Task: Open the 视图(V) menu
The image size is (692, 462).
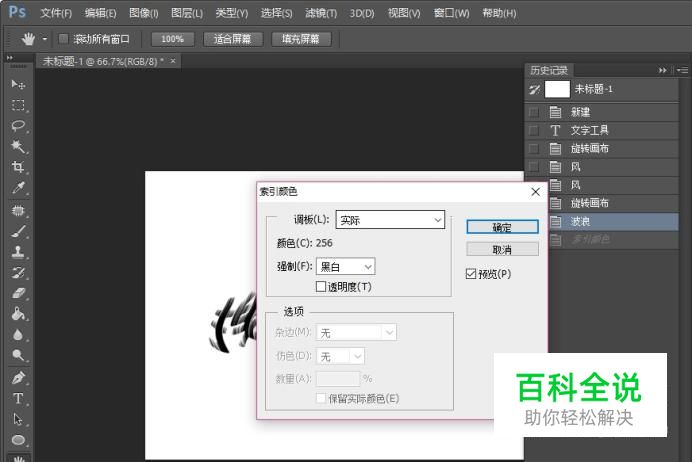Action: tap(404, 13)
